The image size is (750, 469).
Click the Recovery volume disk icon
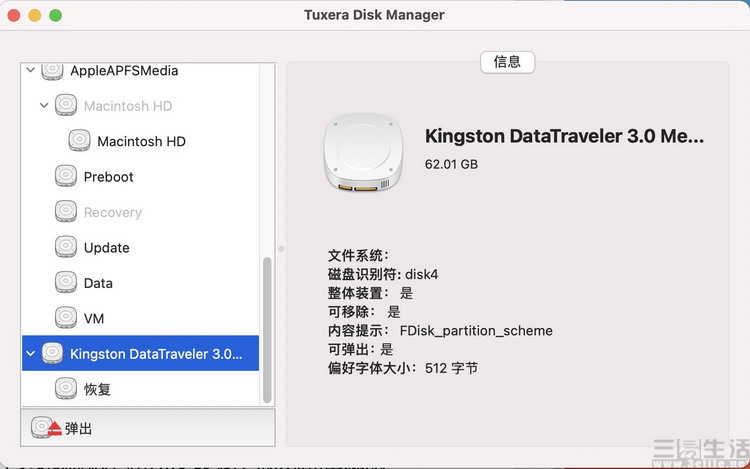coord(66,211)
